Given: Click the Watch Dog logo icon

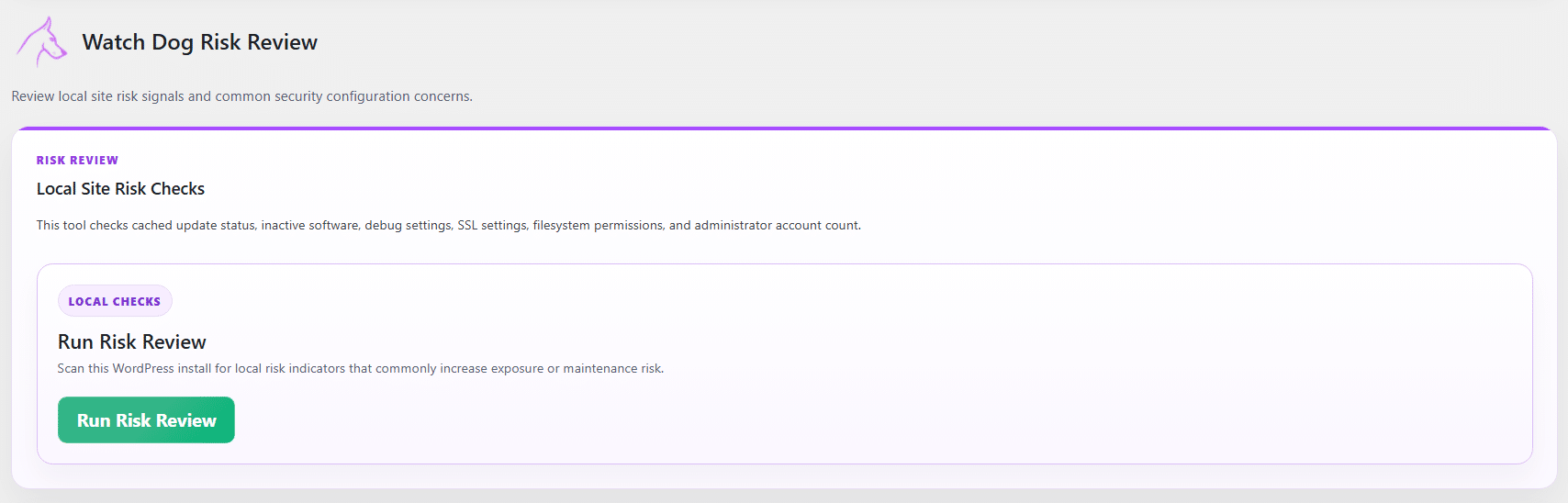Looking at the screenshot, I should 41,42.
